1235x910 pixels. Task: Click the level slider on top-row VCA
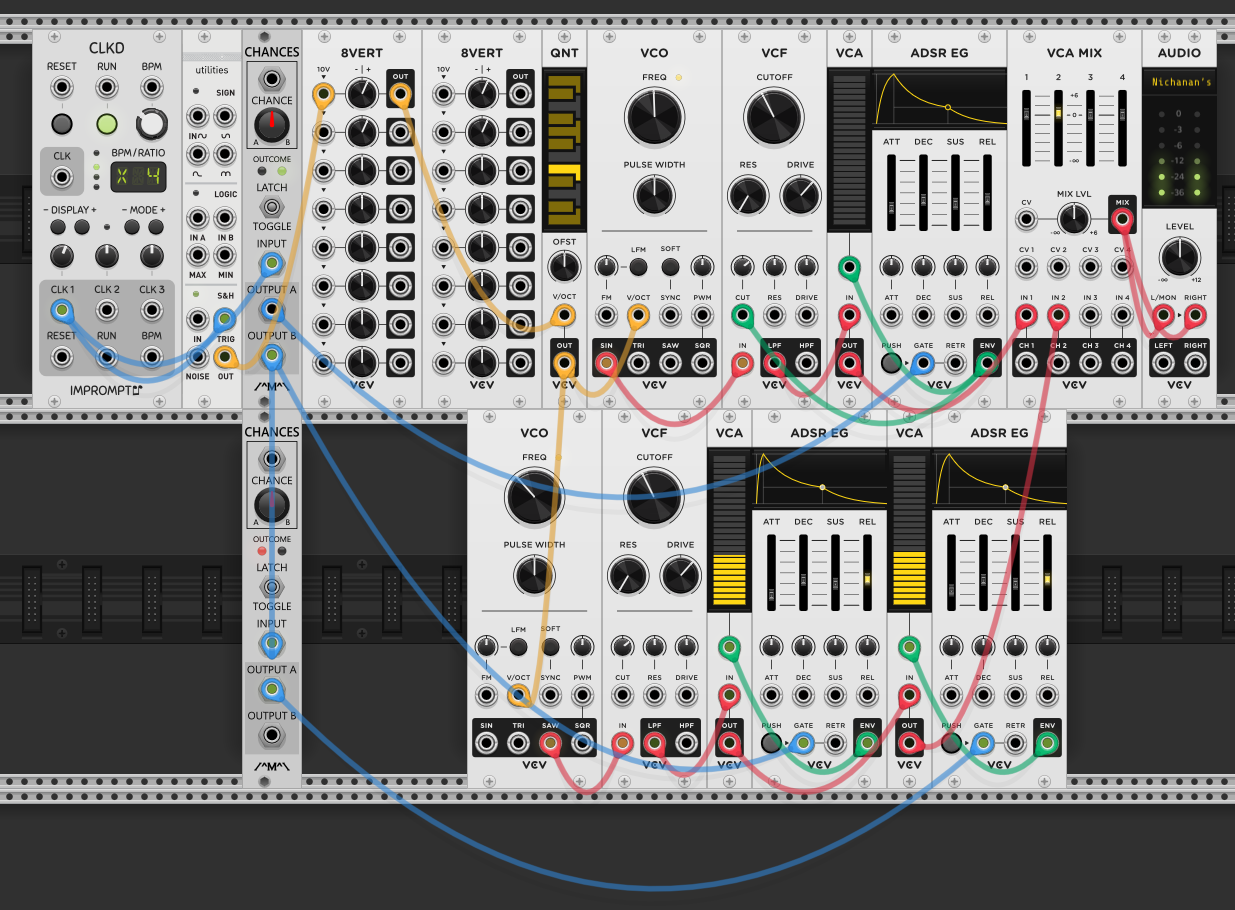(848, 151)
